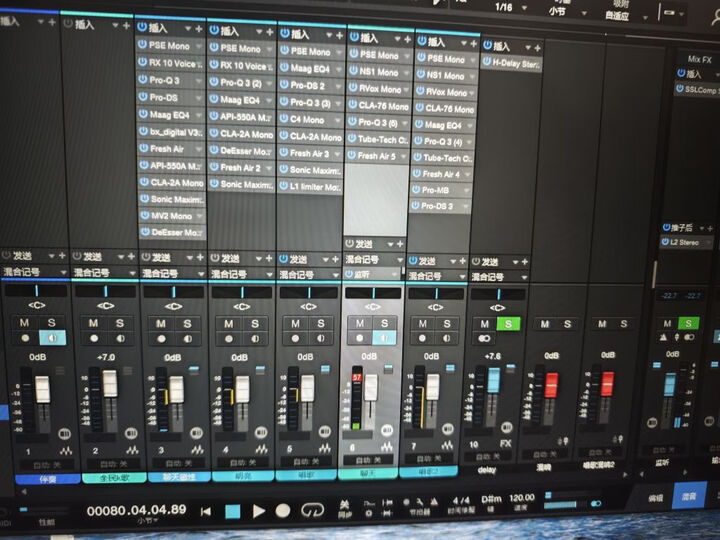Select the 混响 channel name label

(x=543, y=467)
